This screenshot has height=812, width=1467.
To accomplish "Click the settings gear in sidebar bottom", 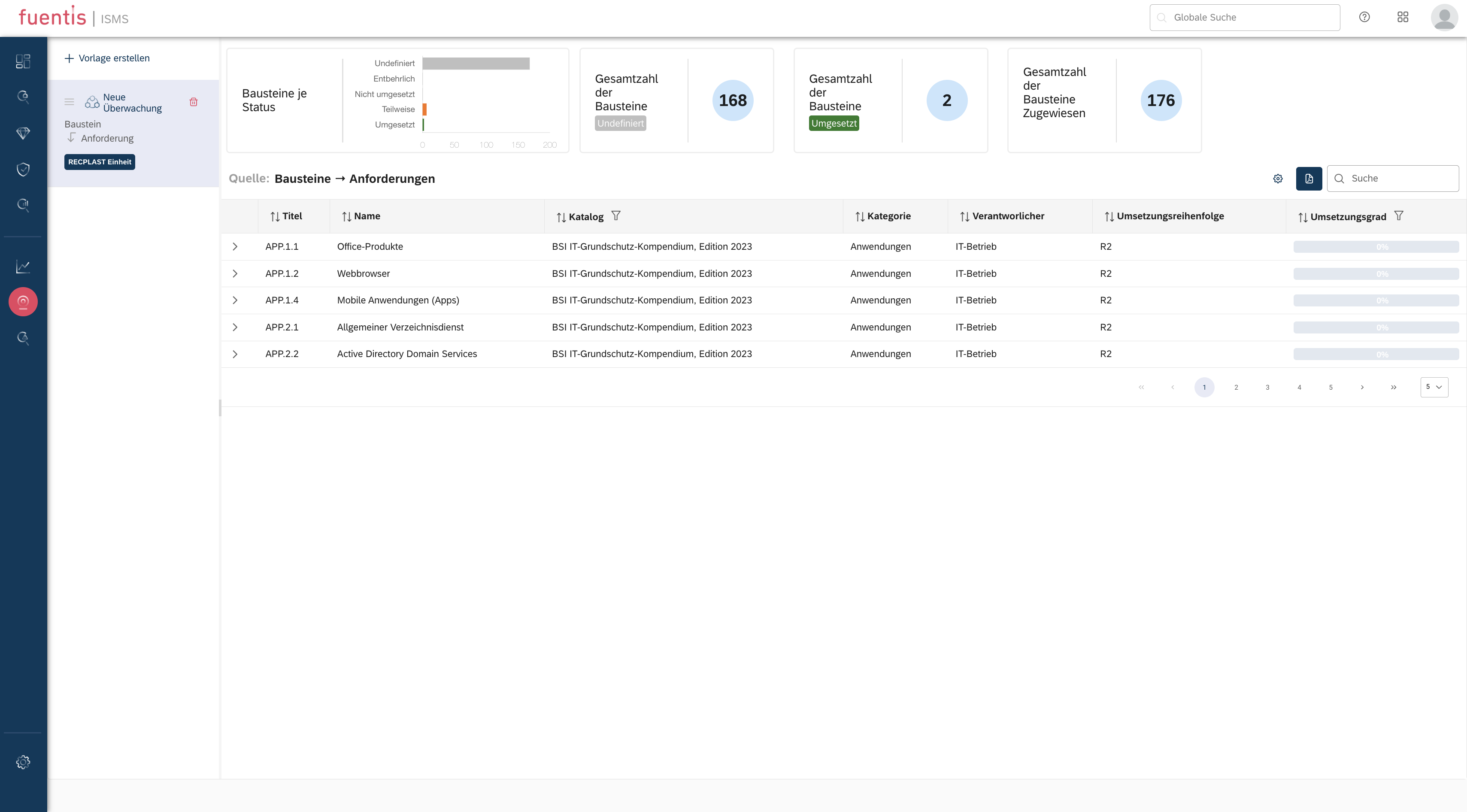I will pyautogui.click(x=23, y=762).
